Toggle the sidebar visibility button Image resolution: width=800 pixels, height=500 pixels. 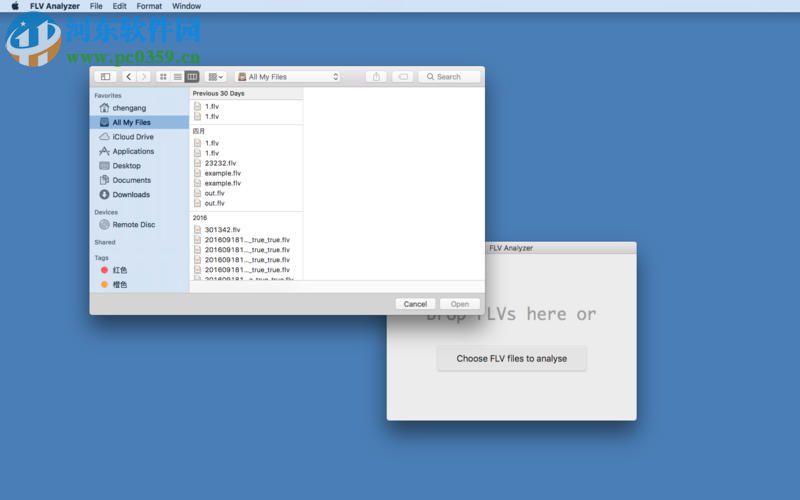click(106, 77)
